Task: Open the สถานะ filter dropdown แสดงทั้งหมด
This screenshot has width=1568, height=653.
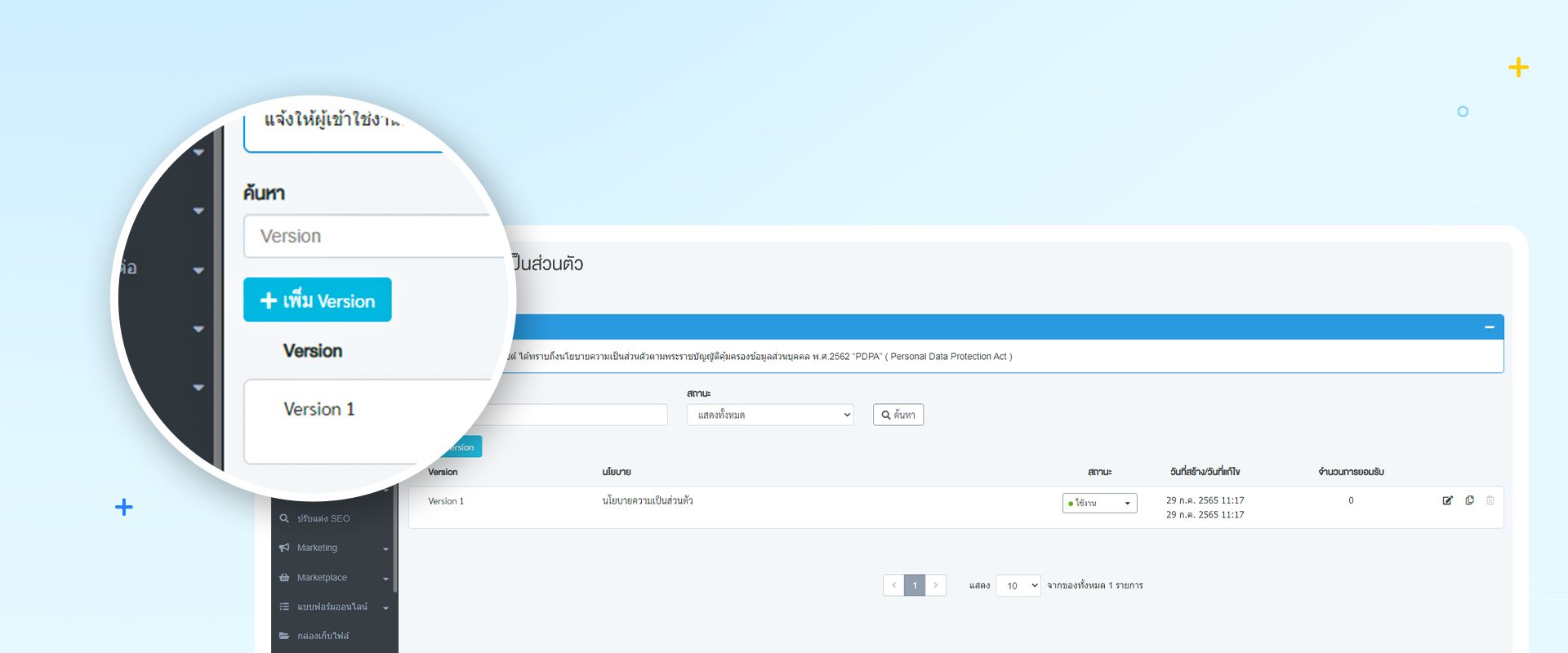Action: coord(770,415)
